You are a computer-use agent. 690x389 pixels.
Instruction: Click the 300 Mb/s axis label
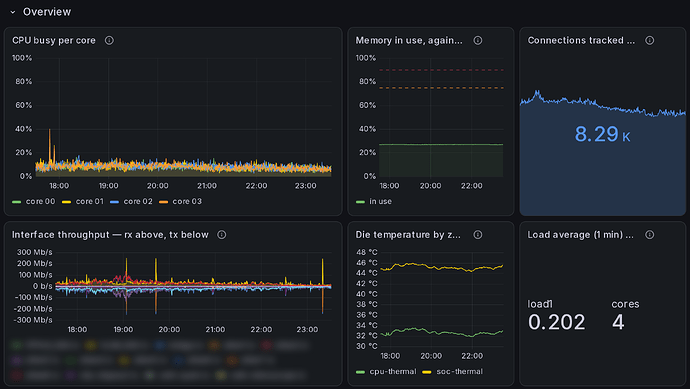(34, 252)
